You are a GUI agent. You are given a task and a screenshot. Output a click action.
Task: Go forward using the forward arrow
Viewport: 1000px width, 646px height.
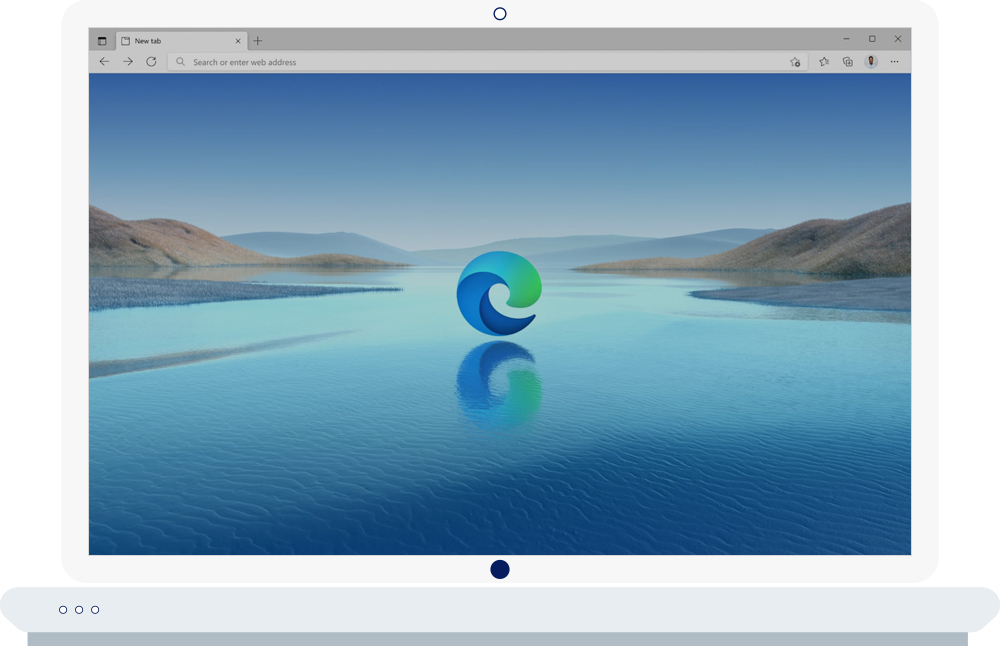click(128, 62)
